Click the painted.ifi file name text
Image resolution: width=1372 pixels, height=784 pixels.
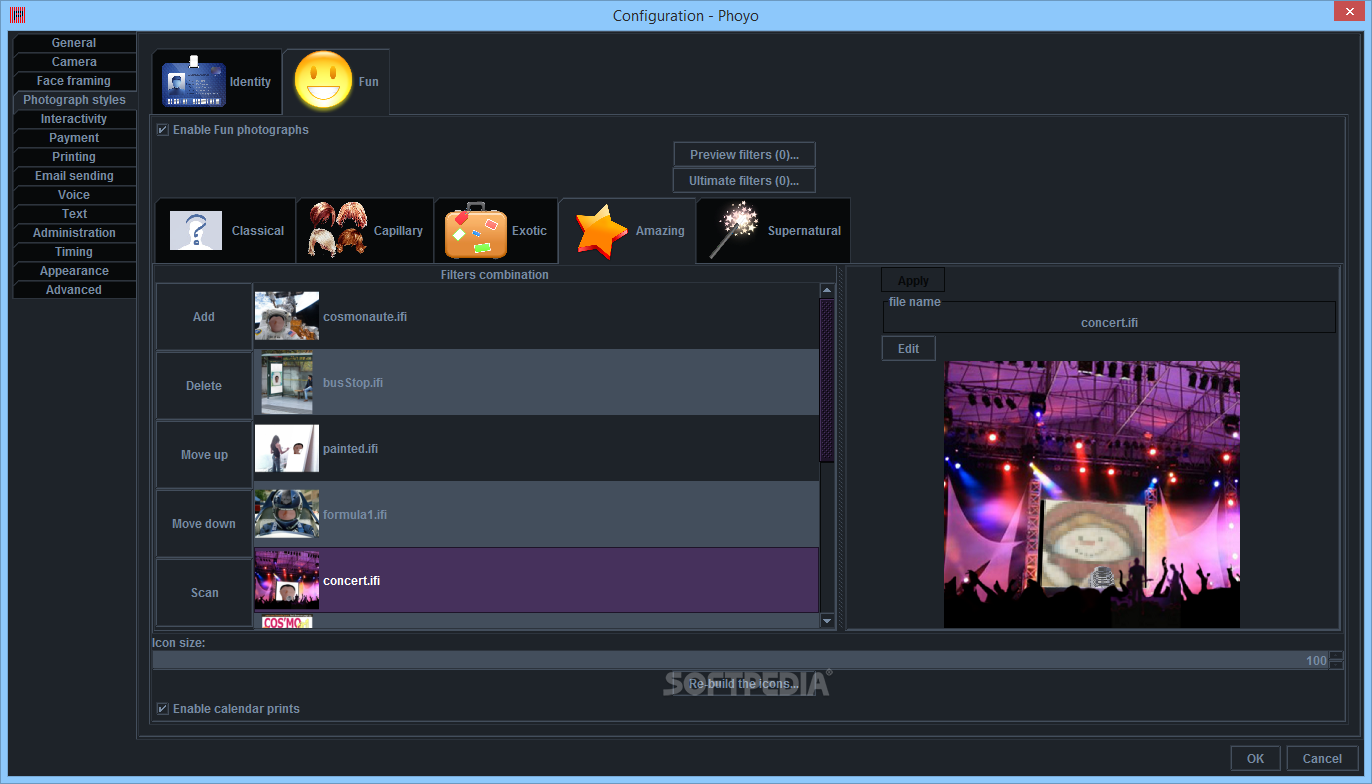[x=350, y=449]
